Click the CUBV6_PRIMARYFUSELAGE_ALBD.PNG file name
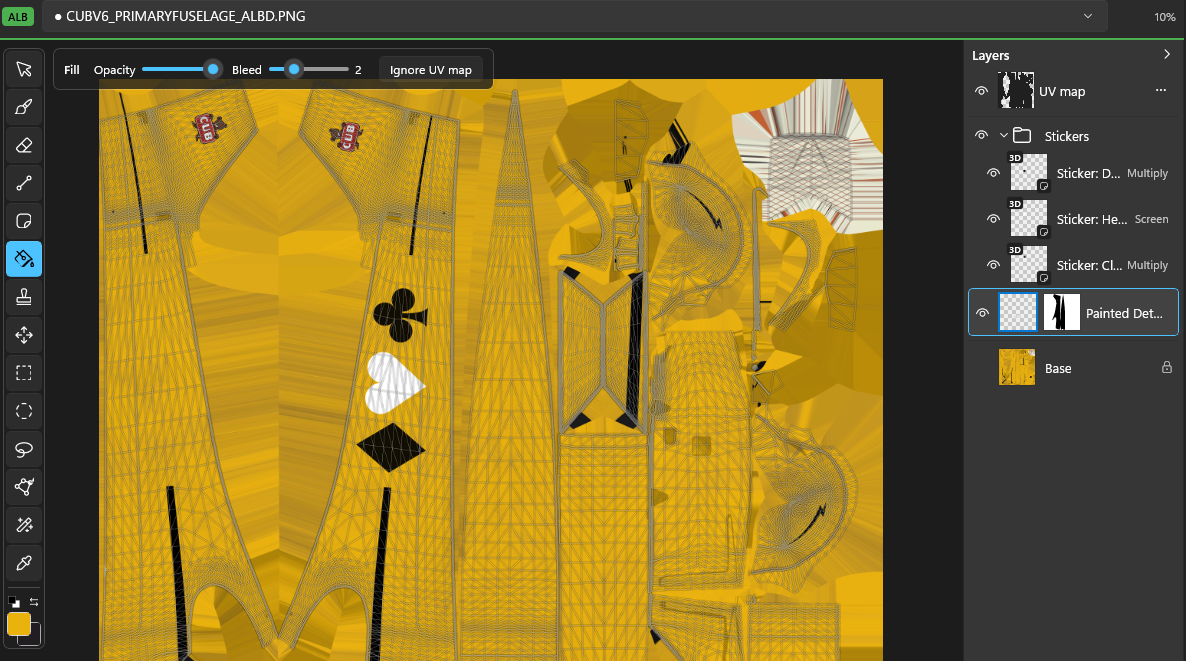 pyautogui.click(x=185, y=16)
